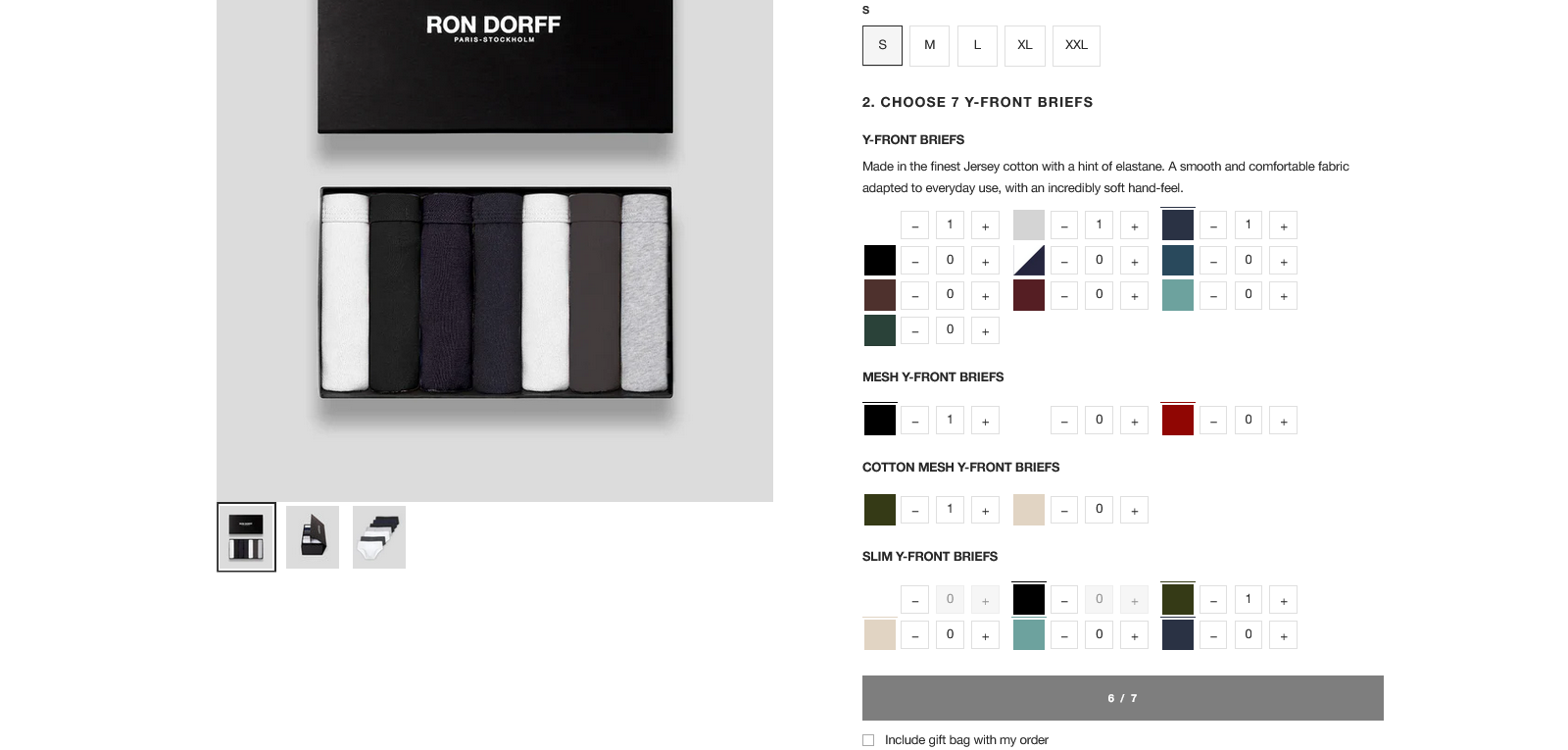Image resolution: width=1568 pixels, height=750 pixels.
Task: Increase red Mesh Y-Front briefs quantity
Action: (1283, 421)
